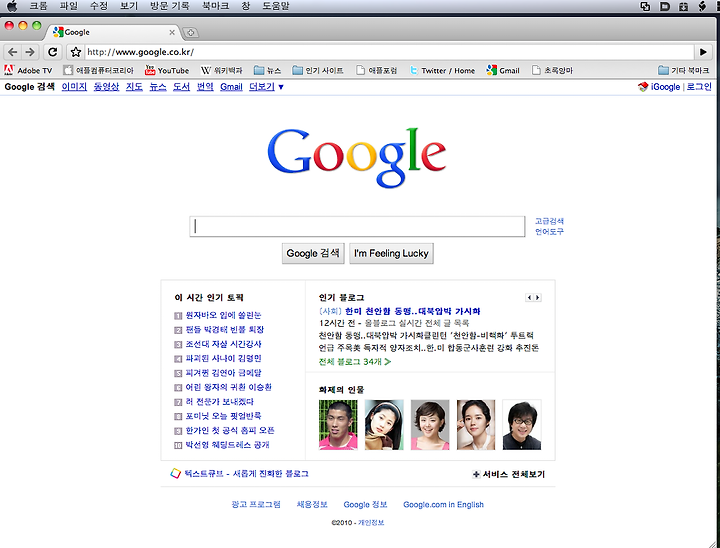Open the 번역 link in top navigation
Viewport: 720px width, 548px height.
(x=205, y=87)
